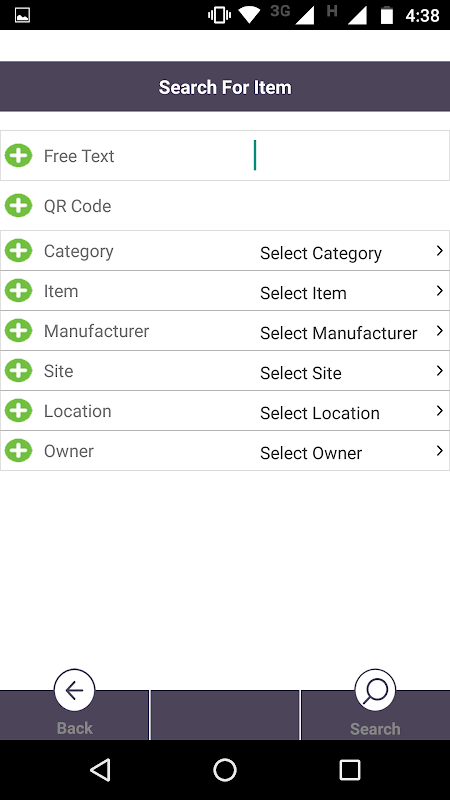The width and height of the screenshot is (450, 800).
Task: Tap the Android home circle button
Action: tap(225, 769)
